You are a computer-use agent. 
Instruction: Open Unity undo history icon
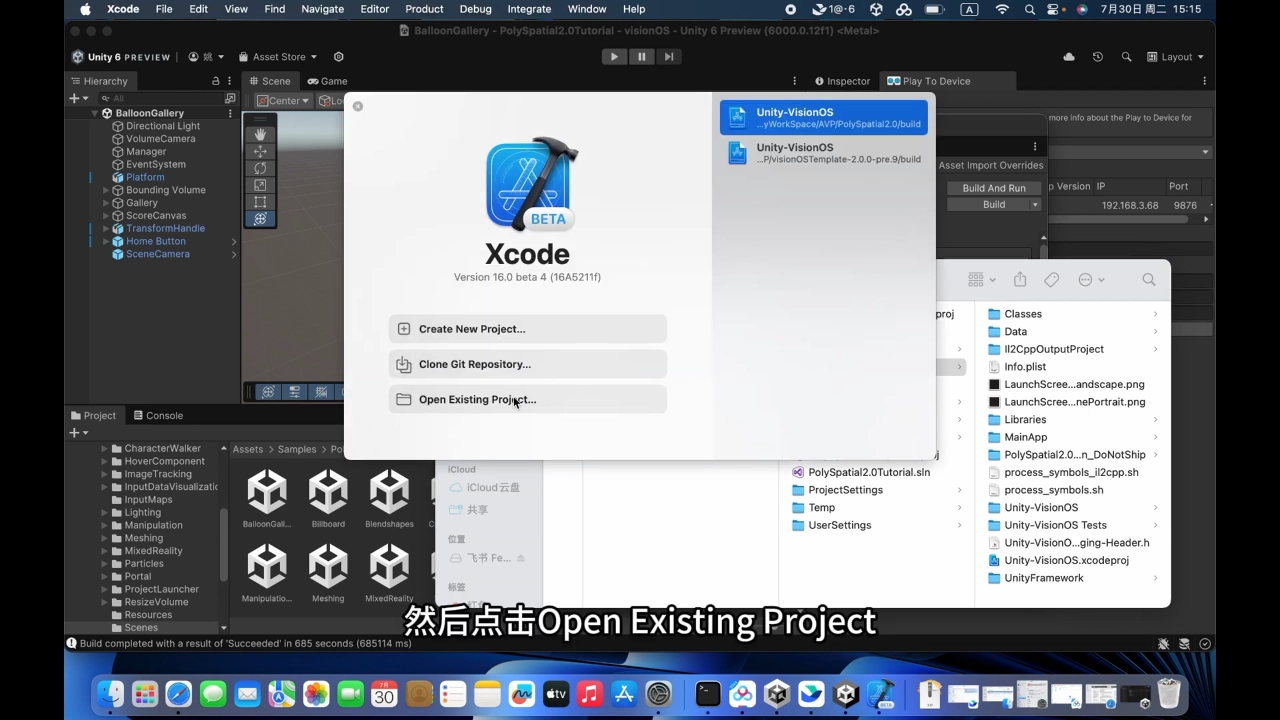point(1098,57)
